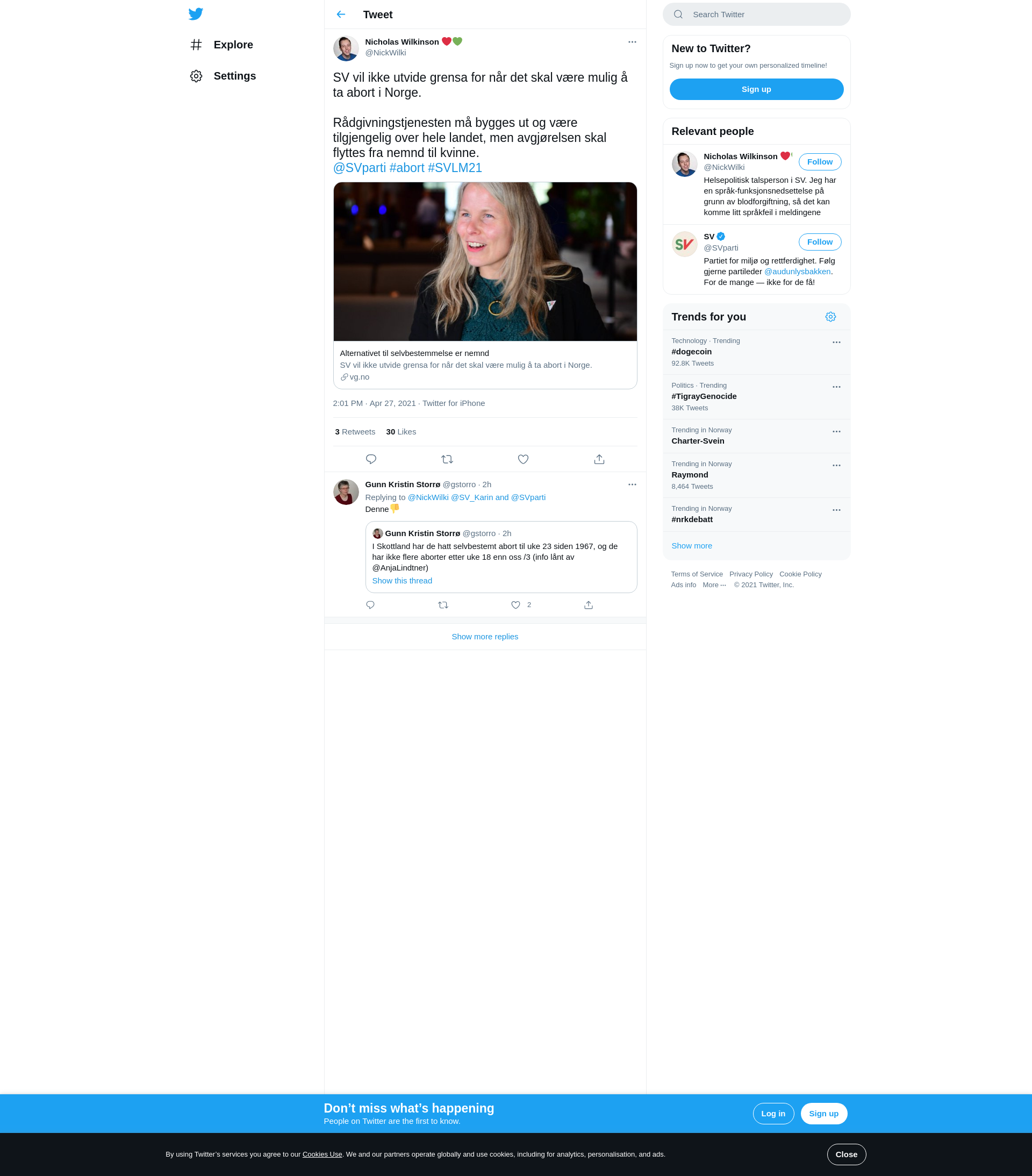Open the vg.no article image card

[x=484, y=262]
